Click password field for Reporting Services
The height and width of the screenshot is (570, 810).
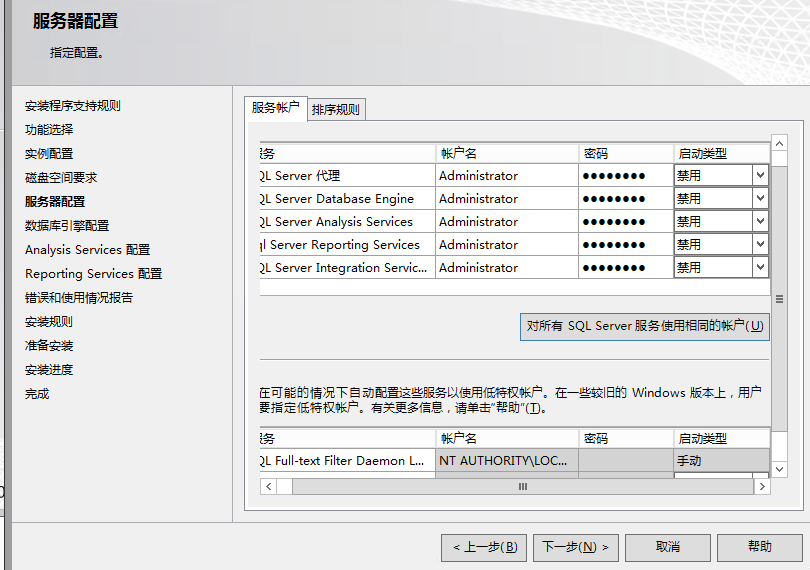click(x=626, y=244)
